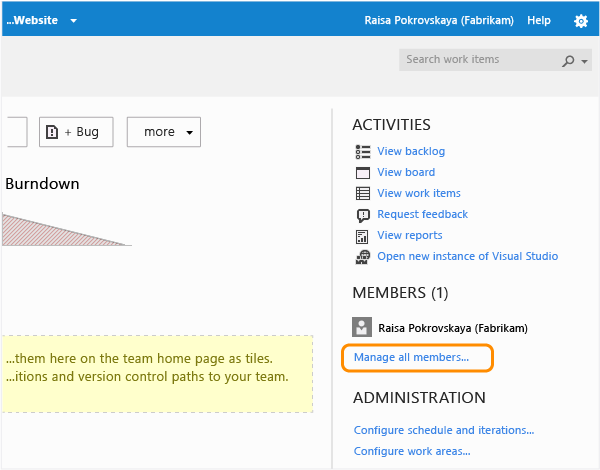This screenshot has width=600, height=470.
Task: Click Raisa Pokrovskaya's member avatar
Action: click(362, 327)
